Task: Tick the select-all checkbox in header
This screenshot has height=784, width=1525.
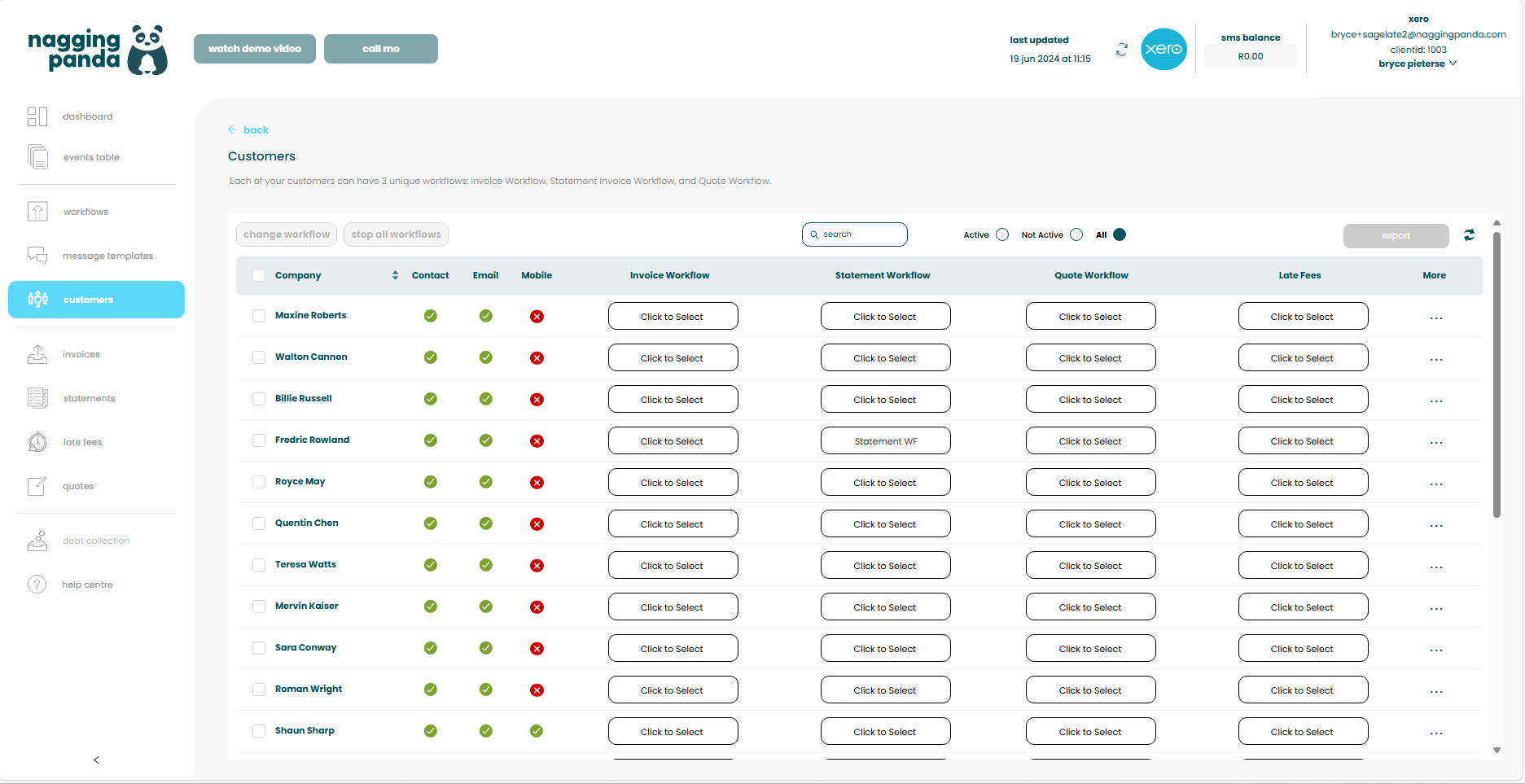Action: pyautogui.click(x=259, y=275)
